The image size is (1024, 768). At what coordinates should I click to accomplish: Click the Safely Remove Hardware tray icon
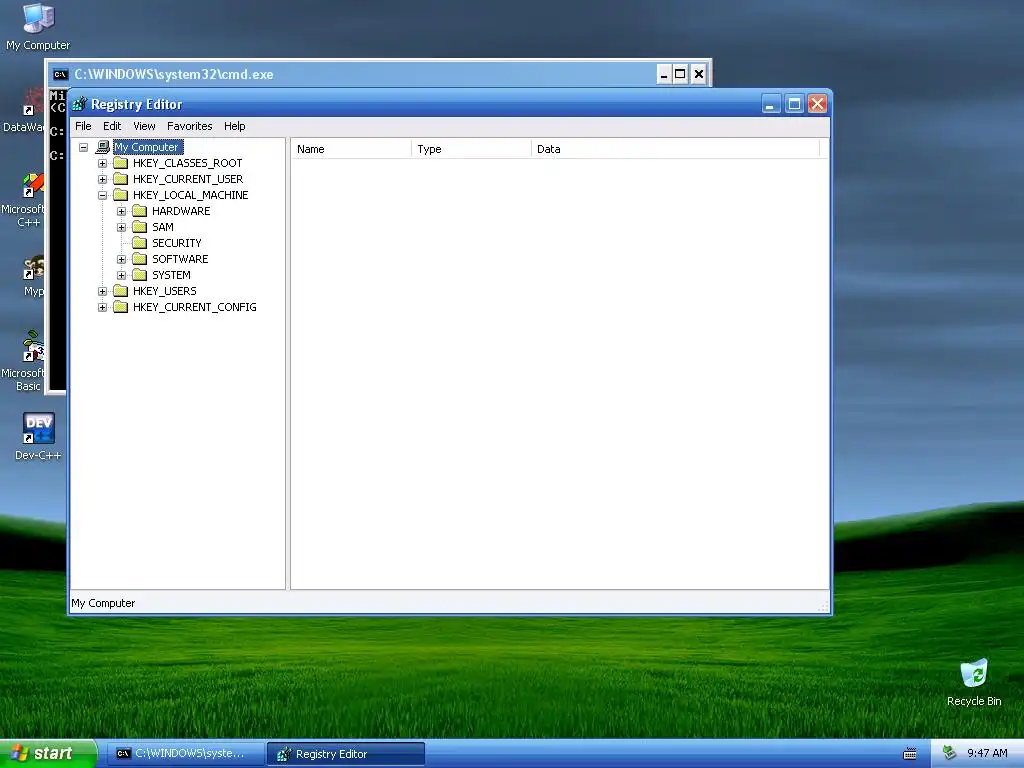click(x=949, y=753)
